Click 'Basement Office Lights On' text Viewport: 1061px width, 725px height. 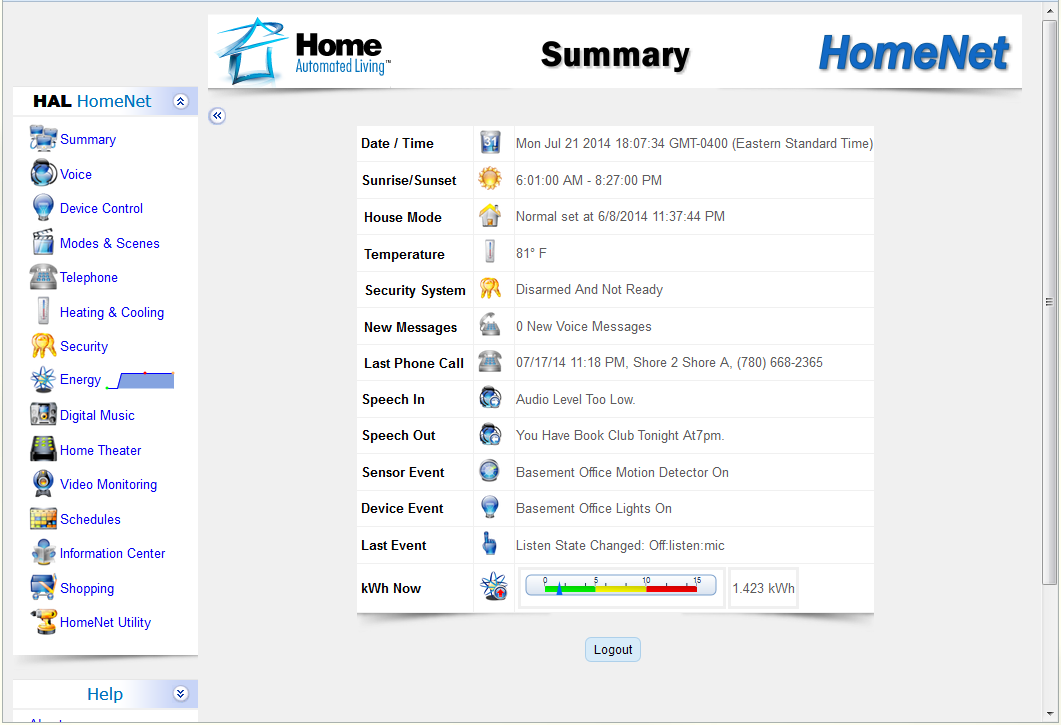click(x=593, y=508)
